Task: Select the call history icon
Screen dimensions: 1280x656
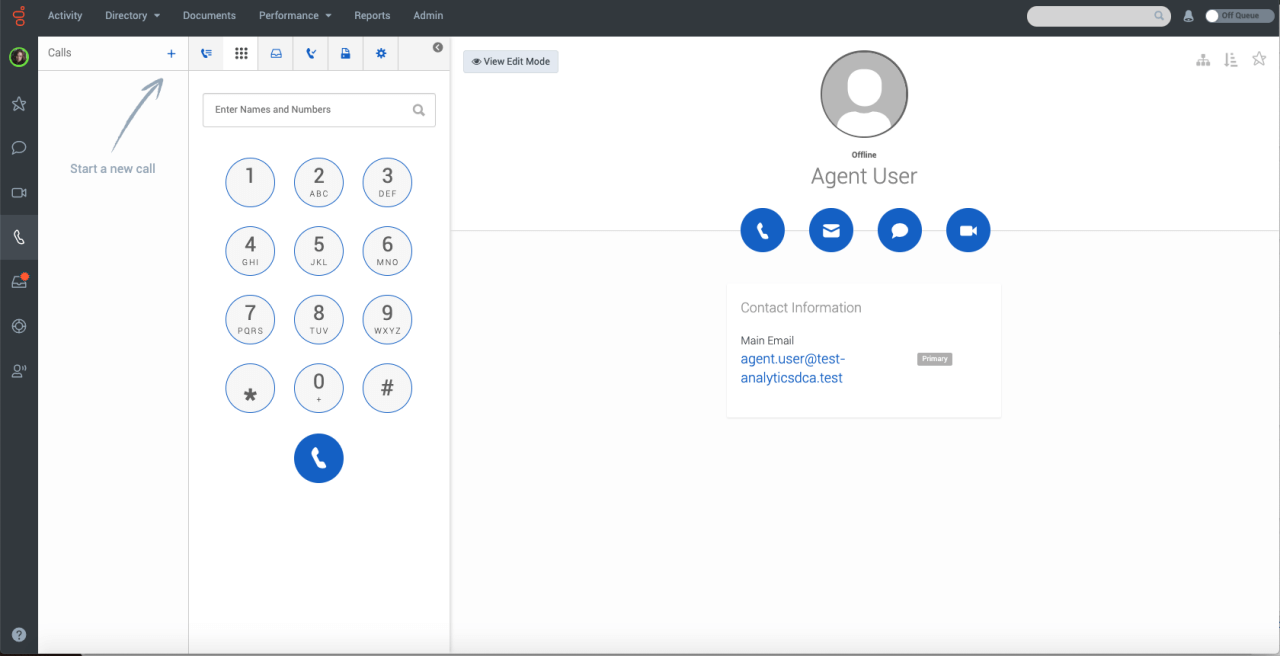Action: click(206, 53)
